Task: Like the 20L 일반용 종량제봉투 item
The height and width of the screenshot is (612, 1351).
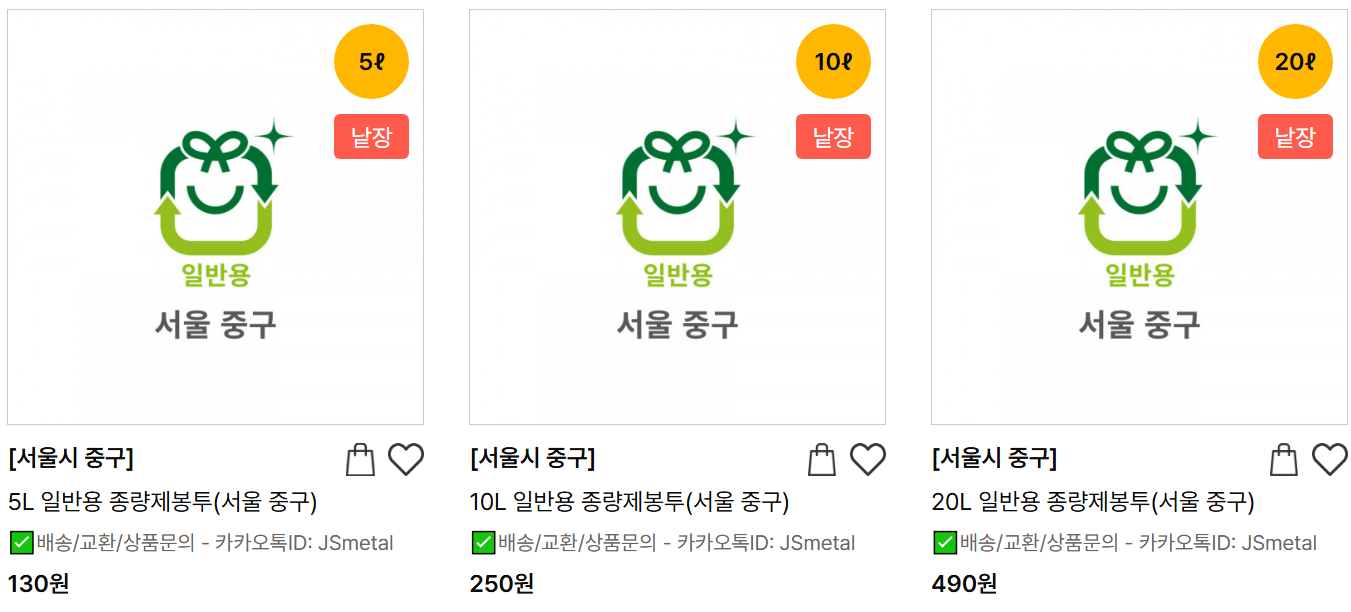Action: point(1330,460)
